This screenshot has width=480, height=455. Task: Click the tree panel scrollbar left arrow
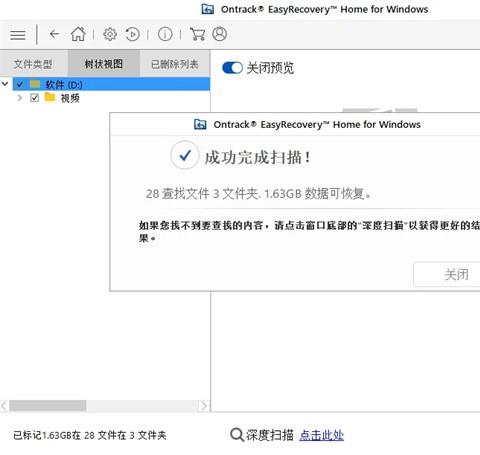point(4,406)
